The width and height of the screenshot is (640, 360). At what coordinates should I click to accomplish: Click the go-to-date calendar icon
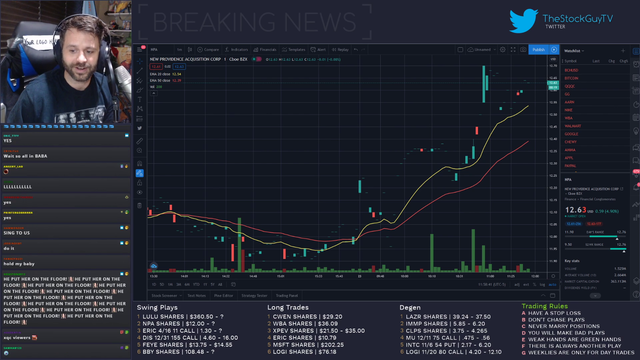point(233,284)
